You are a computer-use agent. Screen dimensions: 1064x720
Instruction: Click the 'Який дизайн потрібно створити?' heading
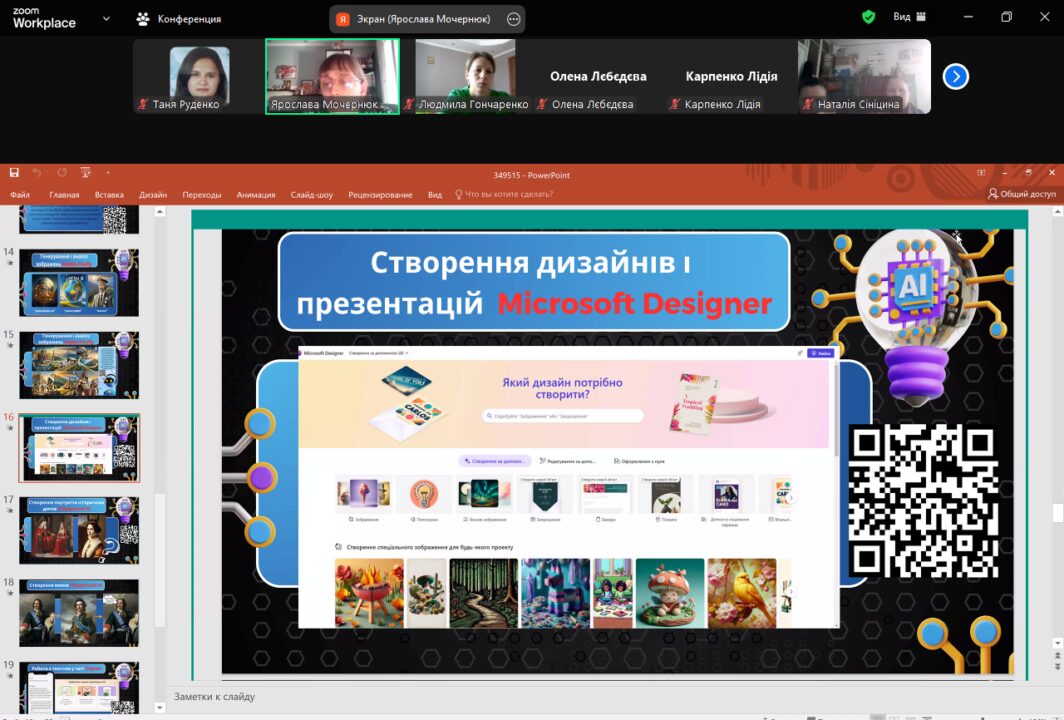coord(562,388)
